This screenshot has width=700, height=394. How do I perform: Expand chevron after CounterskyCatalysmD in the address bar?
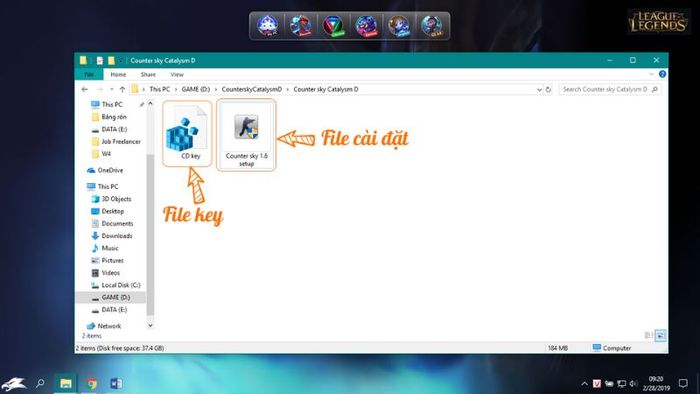tap(288, 89)
